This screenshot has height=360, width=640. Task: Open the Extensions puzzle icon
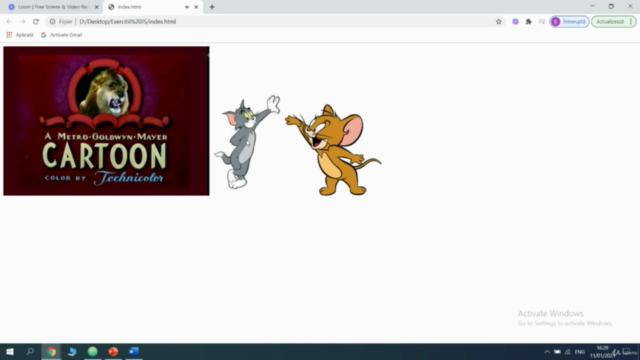point(529,22)
